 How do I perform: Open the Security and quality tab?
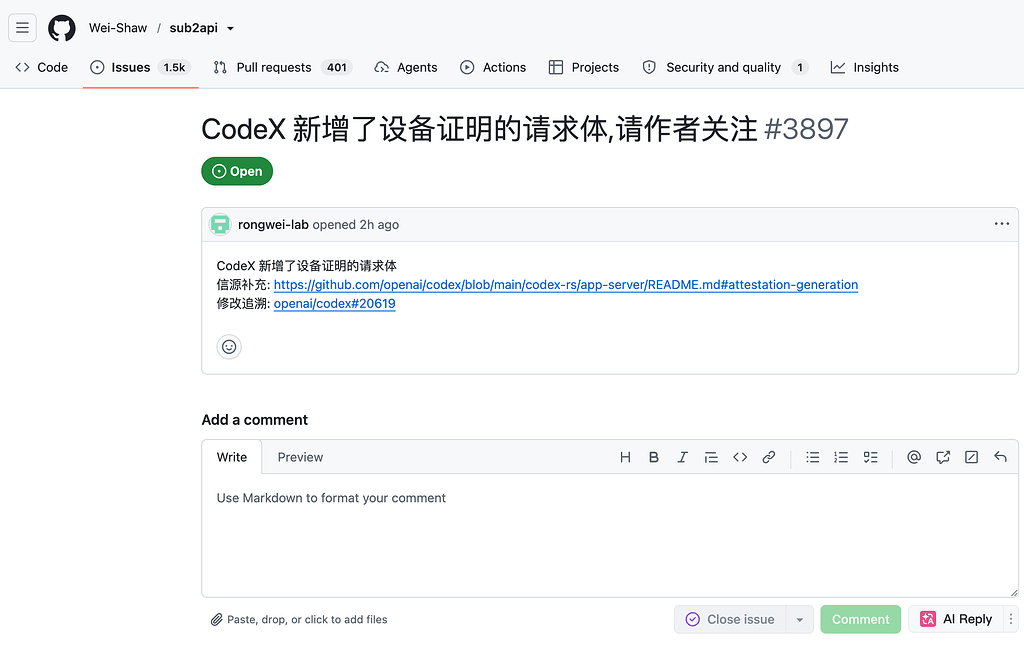point(726,67)
